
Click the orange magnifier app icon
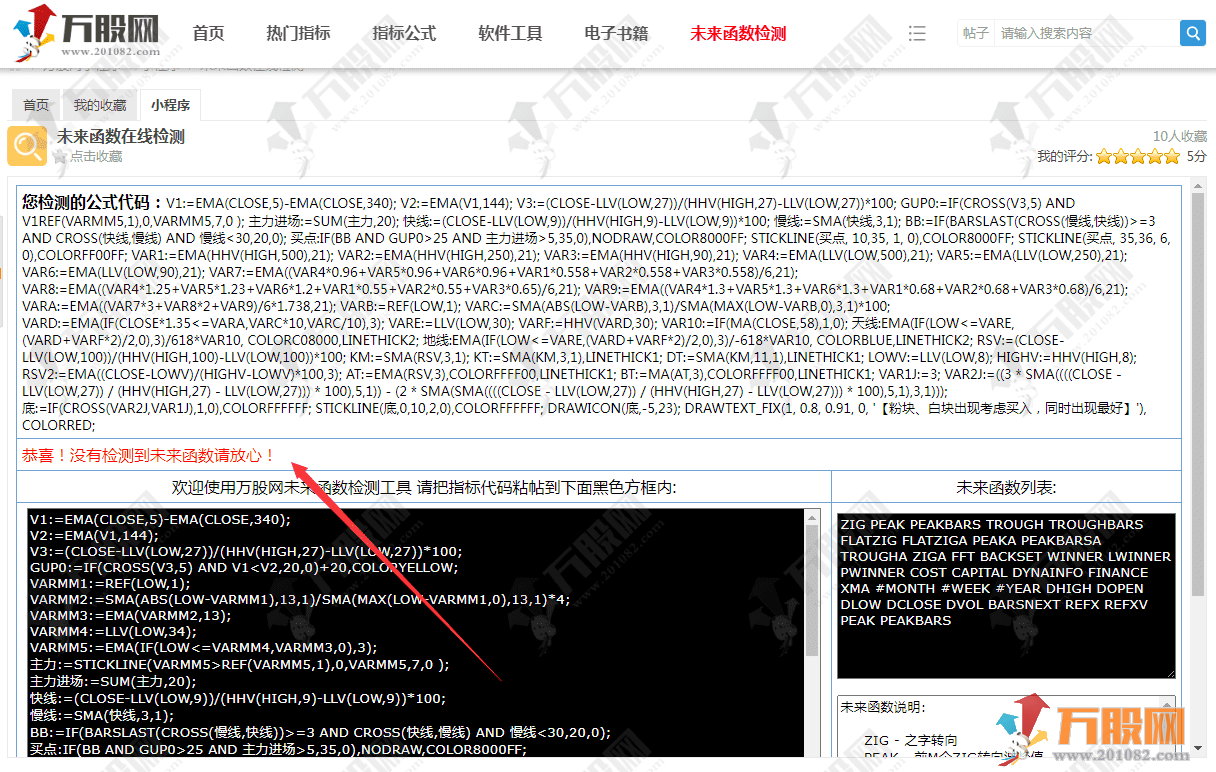[x=27, y=146]
